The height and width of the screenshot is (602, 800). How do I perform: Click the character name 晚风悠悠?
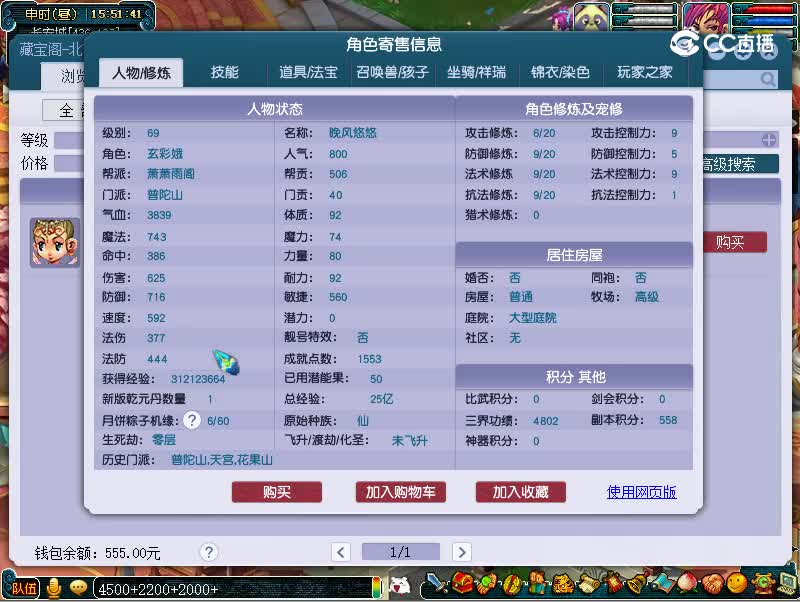(353, 133)
